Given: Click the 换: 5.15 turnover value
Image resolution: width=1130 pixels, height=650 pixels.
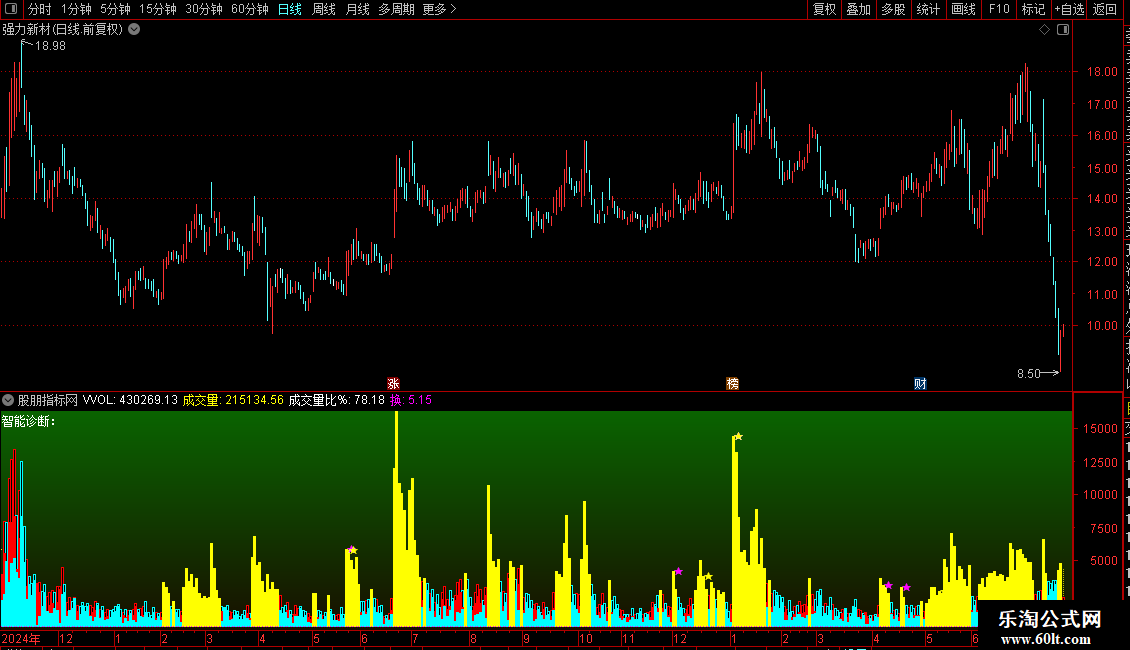Looking at the screenshot, I should click(411, 400).
